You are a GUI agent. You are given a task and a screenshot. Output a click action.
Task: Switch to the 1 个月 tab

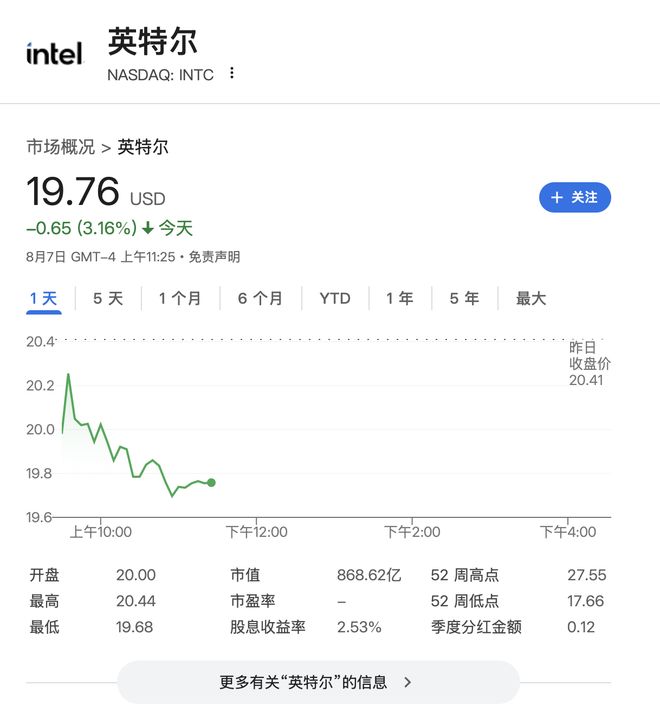click(x=180, y=298)
